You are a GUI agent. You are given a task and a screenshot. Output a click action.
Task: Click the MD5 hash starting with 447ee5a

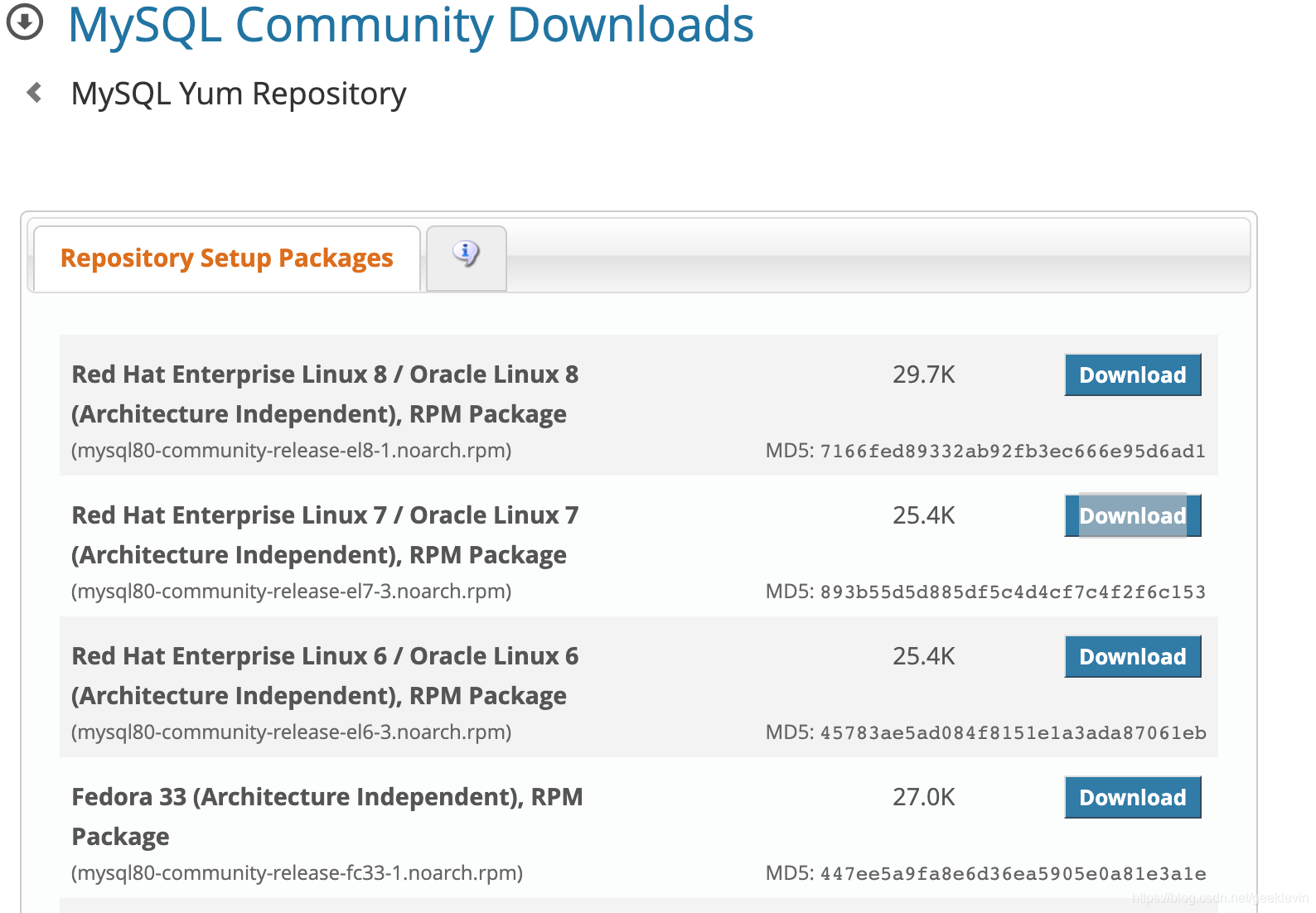1013,874
